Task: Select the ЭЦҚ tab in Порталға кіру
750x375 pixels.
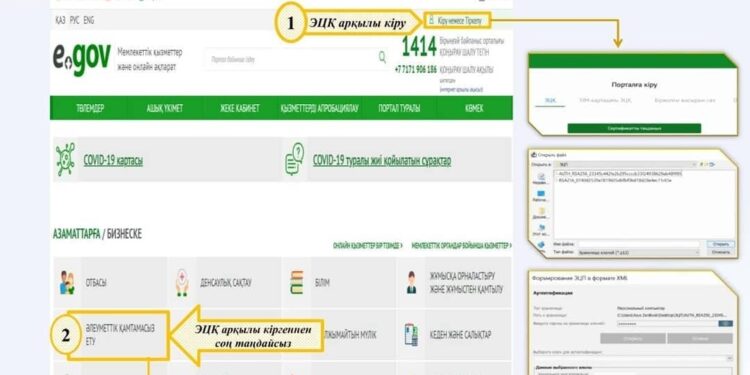Action: pos(551,100)
